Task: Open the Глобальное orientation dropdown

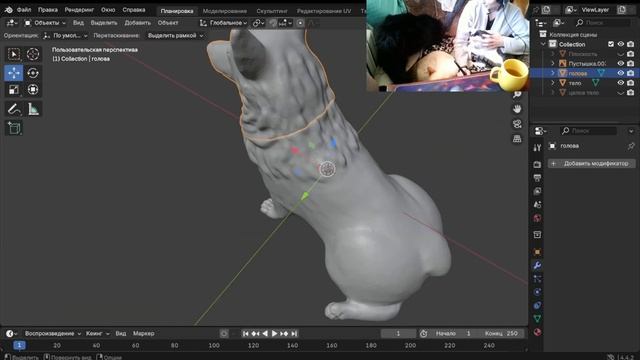Action: (x=223, y=23)
